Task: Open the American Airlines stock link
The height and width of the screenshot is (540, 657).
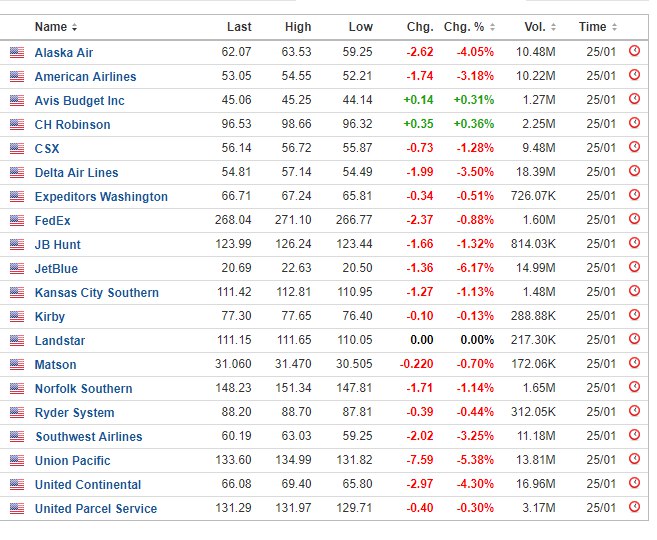Action: click(x=85, y=77)
